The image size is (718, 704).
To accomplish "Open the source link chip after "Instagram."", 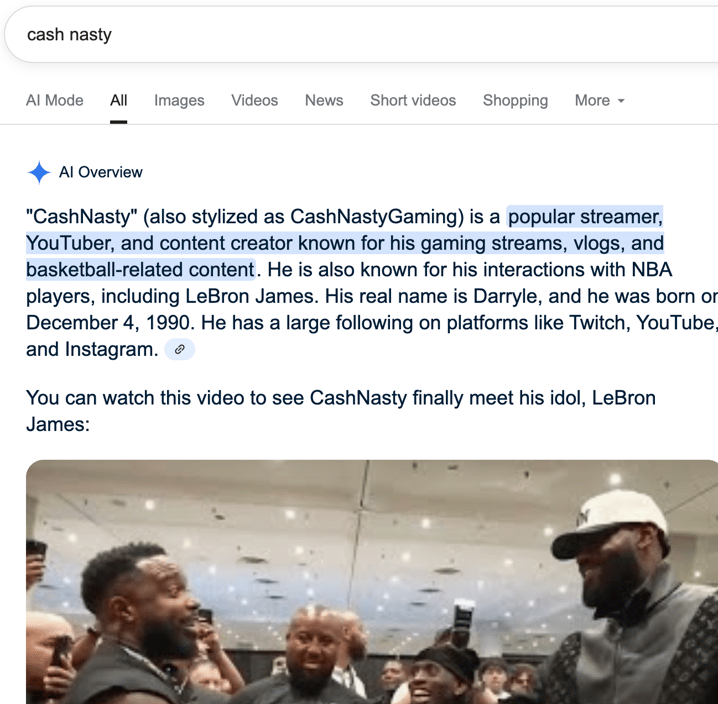I will tap(180, 349).
